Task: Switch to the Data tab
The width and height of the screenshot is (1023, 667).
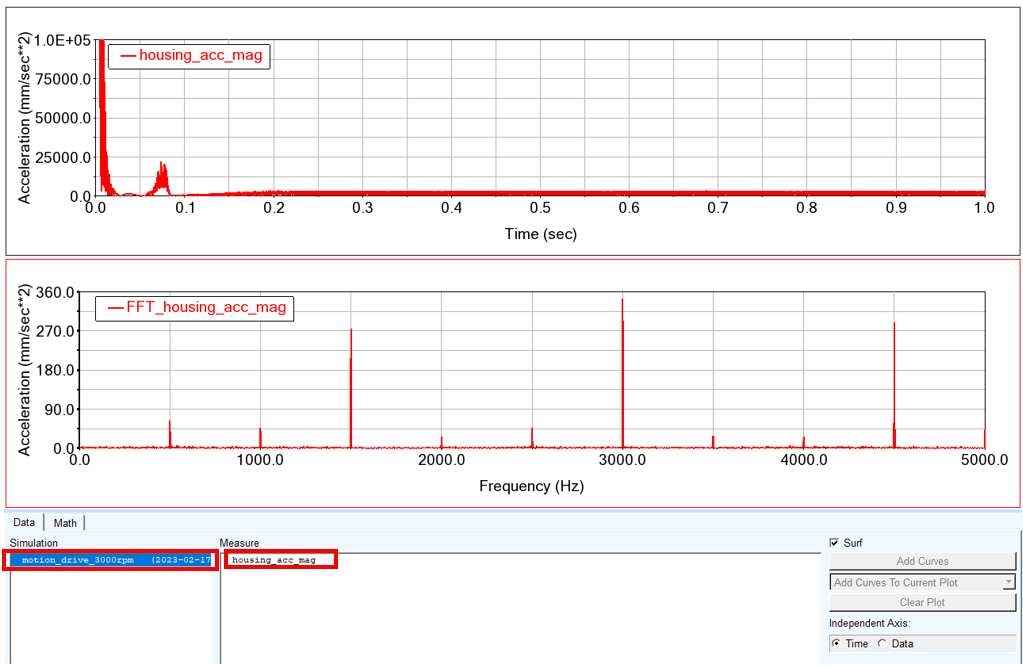Action: [24, 522]
